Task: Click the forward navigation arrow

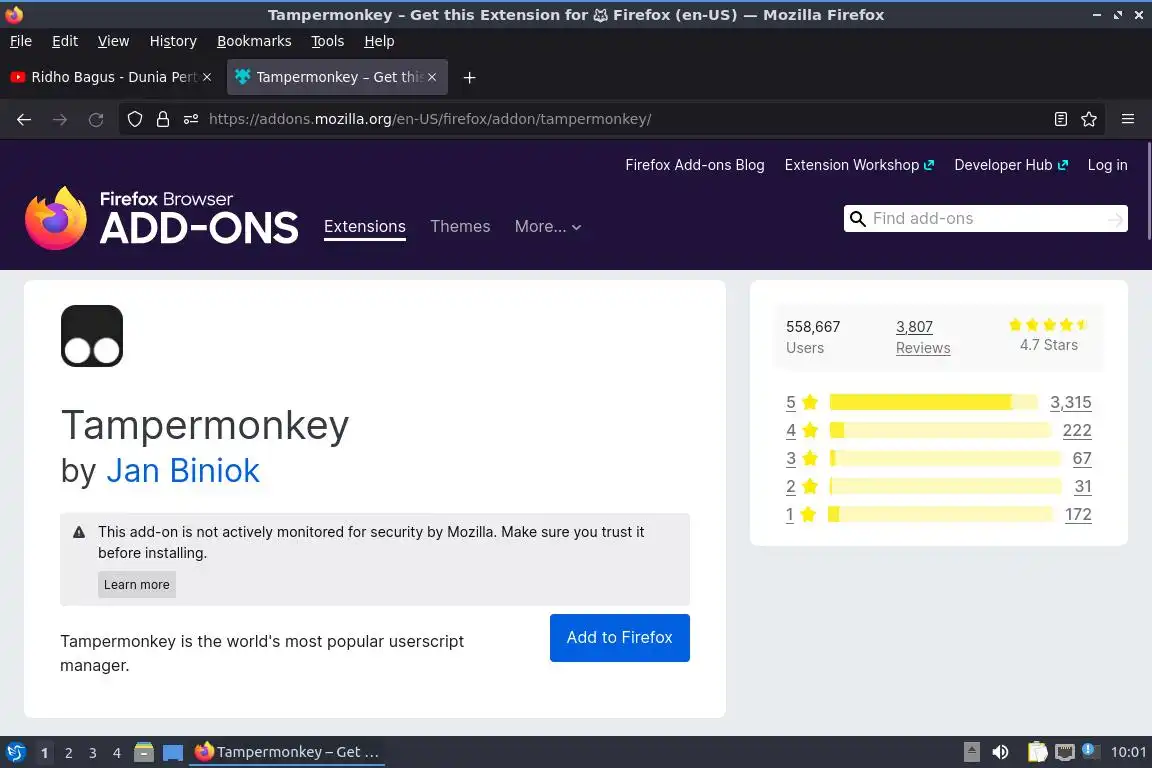Action: click(60, 119)
